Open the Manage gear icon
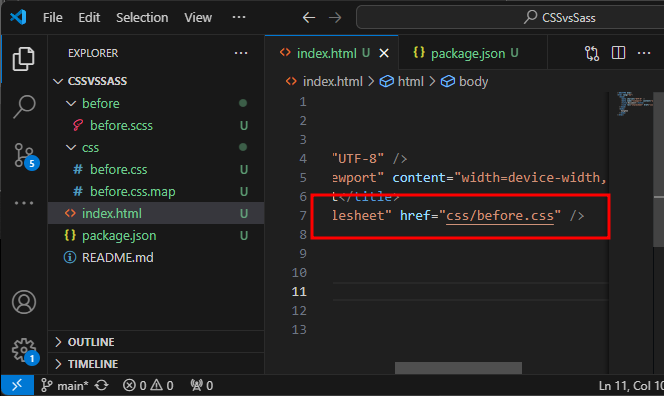The width and height of the screenshot is (664, 396). [x=25, y=351]
